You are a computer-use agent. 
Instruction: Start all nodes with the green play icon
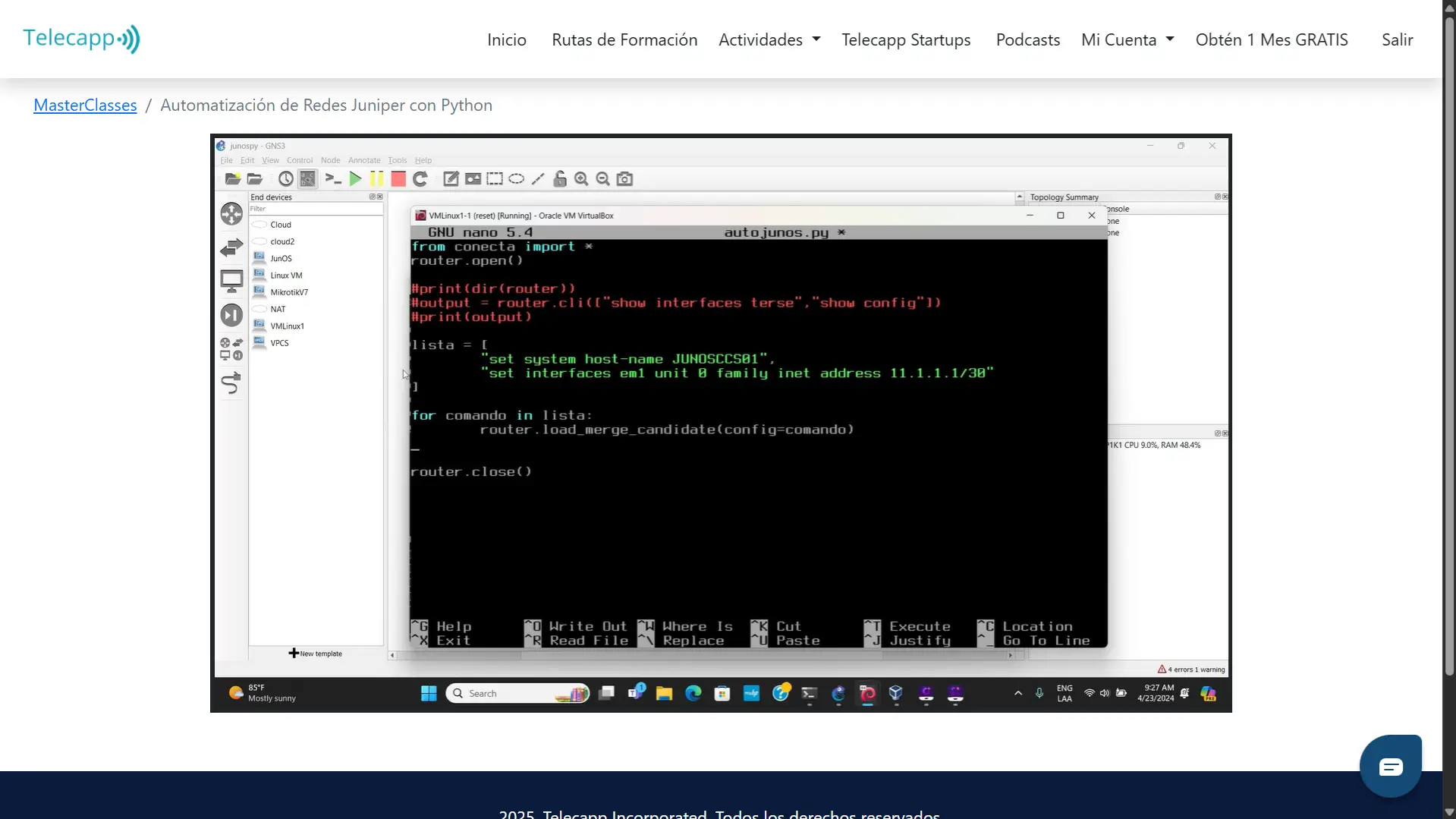point(355,179)
